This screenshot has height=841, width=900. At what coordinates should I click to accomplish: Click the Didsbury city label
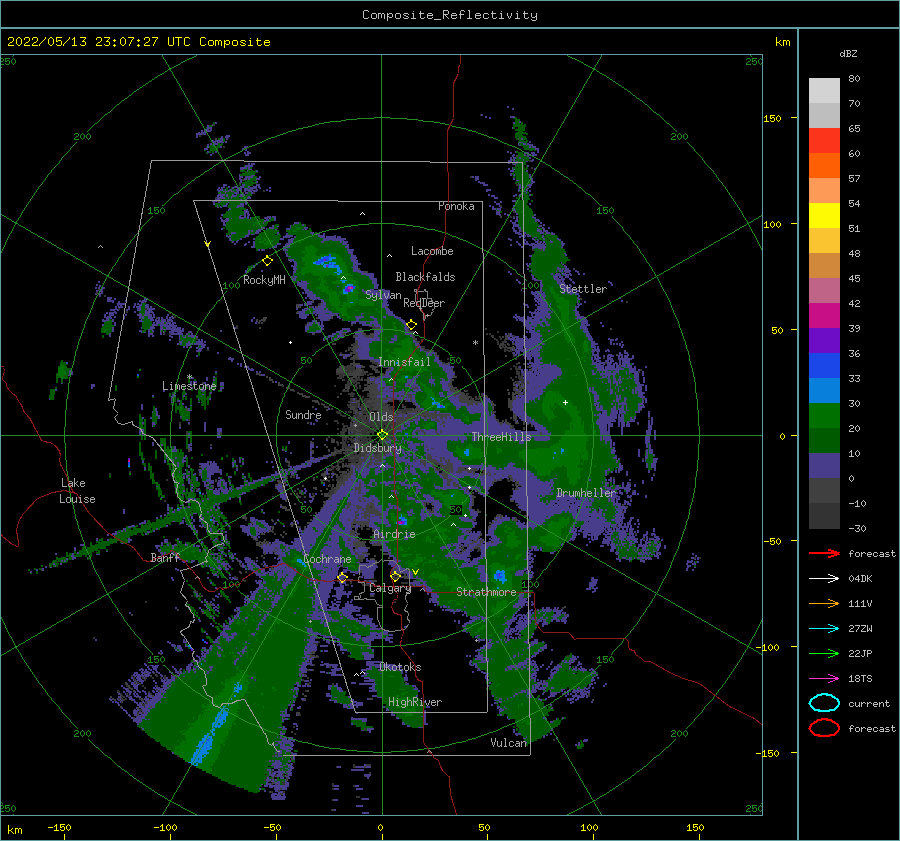[x=378, y=448]
